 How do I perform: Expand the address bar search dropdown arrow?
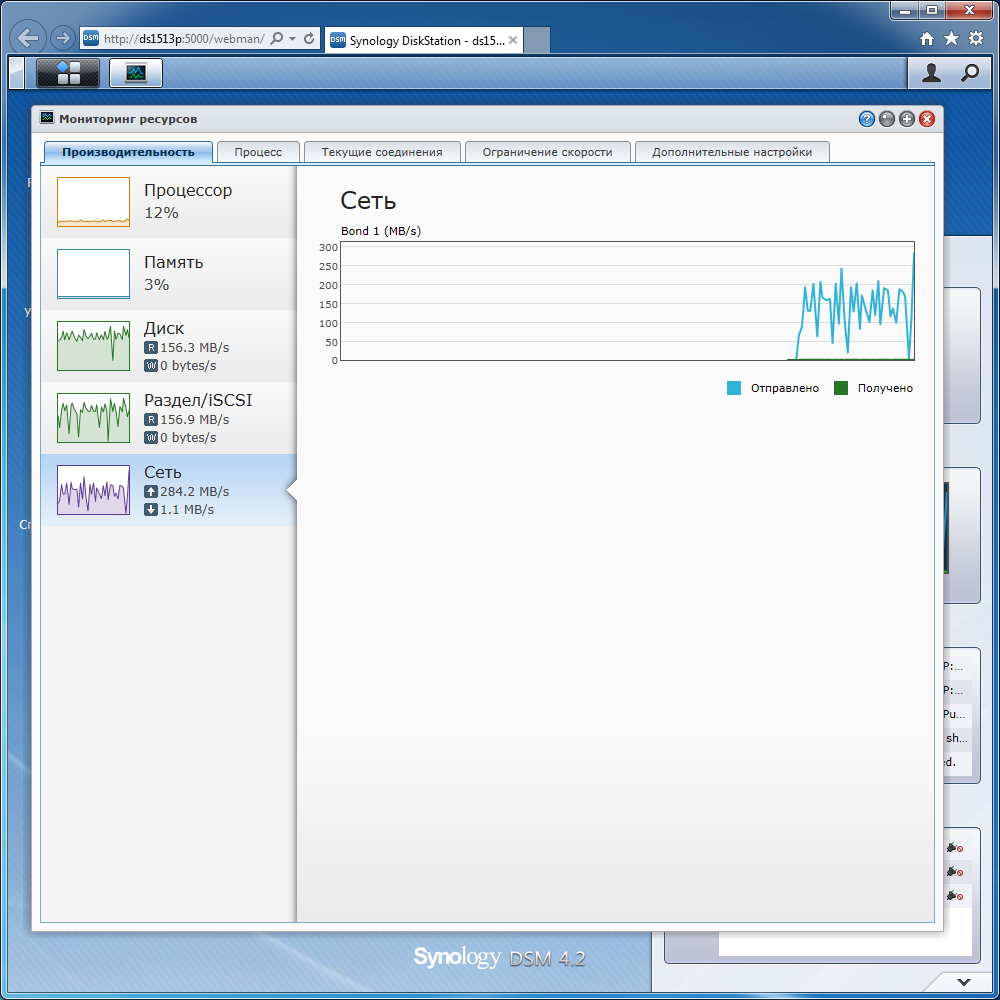[292, 39]
